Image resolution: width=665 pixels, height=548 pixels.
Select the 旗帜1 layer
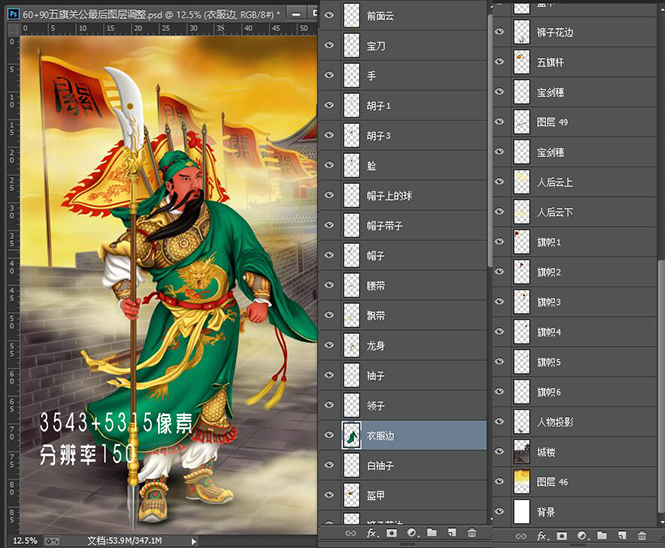575,242
